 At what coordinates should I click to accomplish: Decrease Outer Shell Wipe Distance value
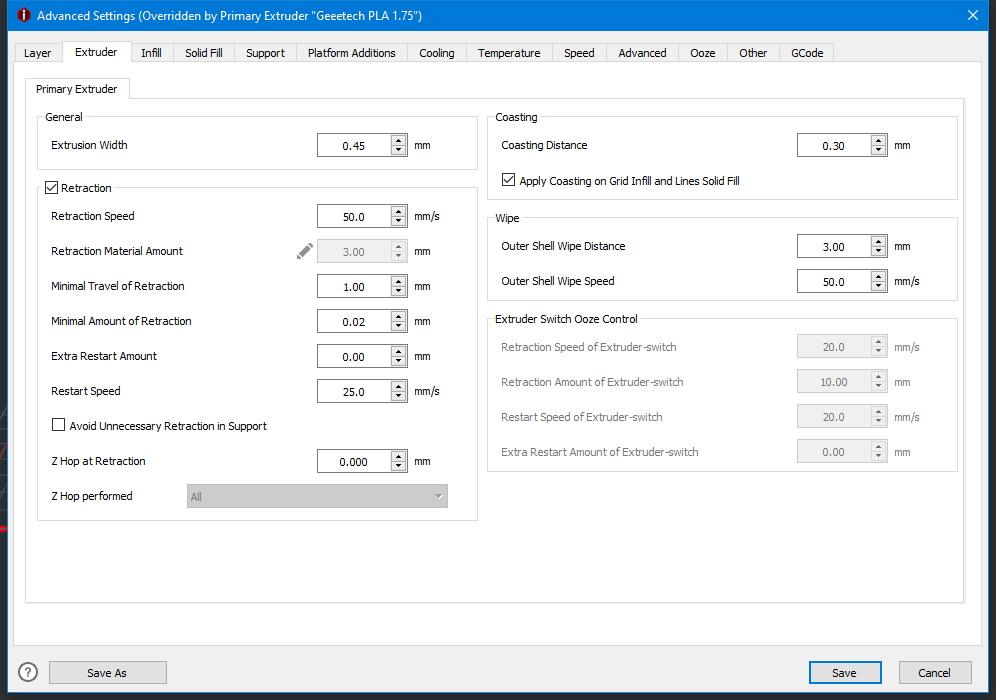pos(879,252)
